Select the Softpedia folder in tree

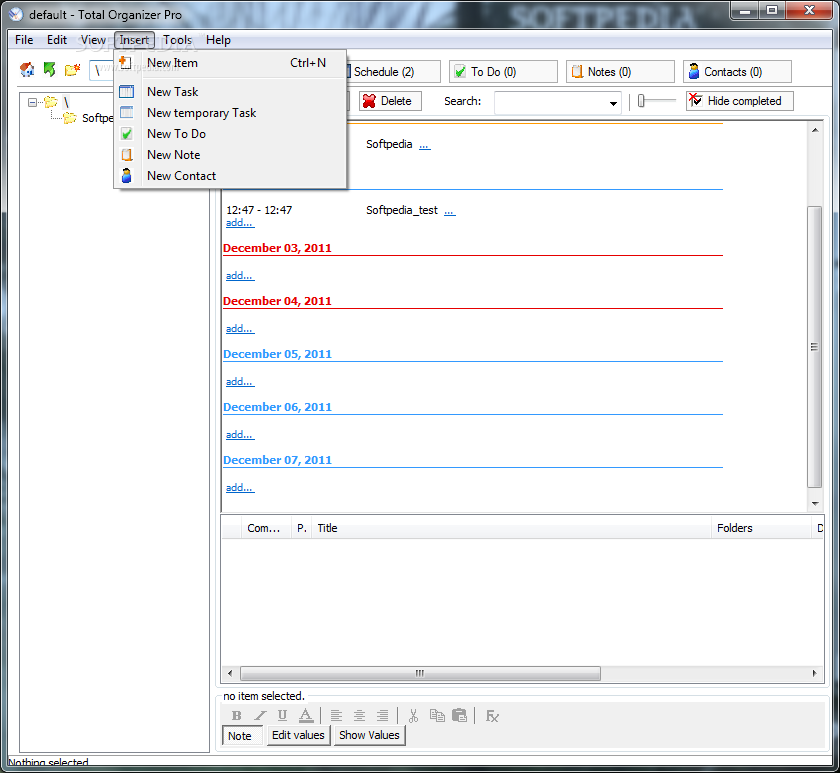(x=97, y=118)
